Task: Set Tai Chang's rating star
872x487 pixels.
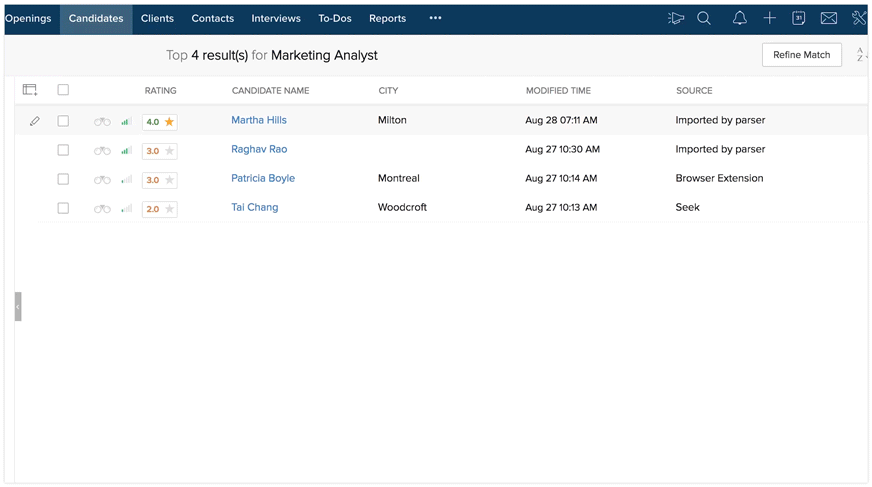Action: 170,209
